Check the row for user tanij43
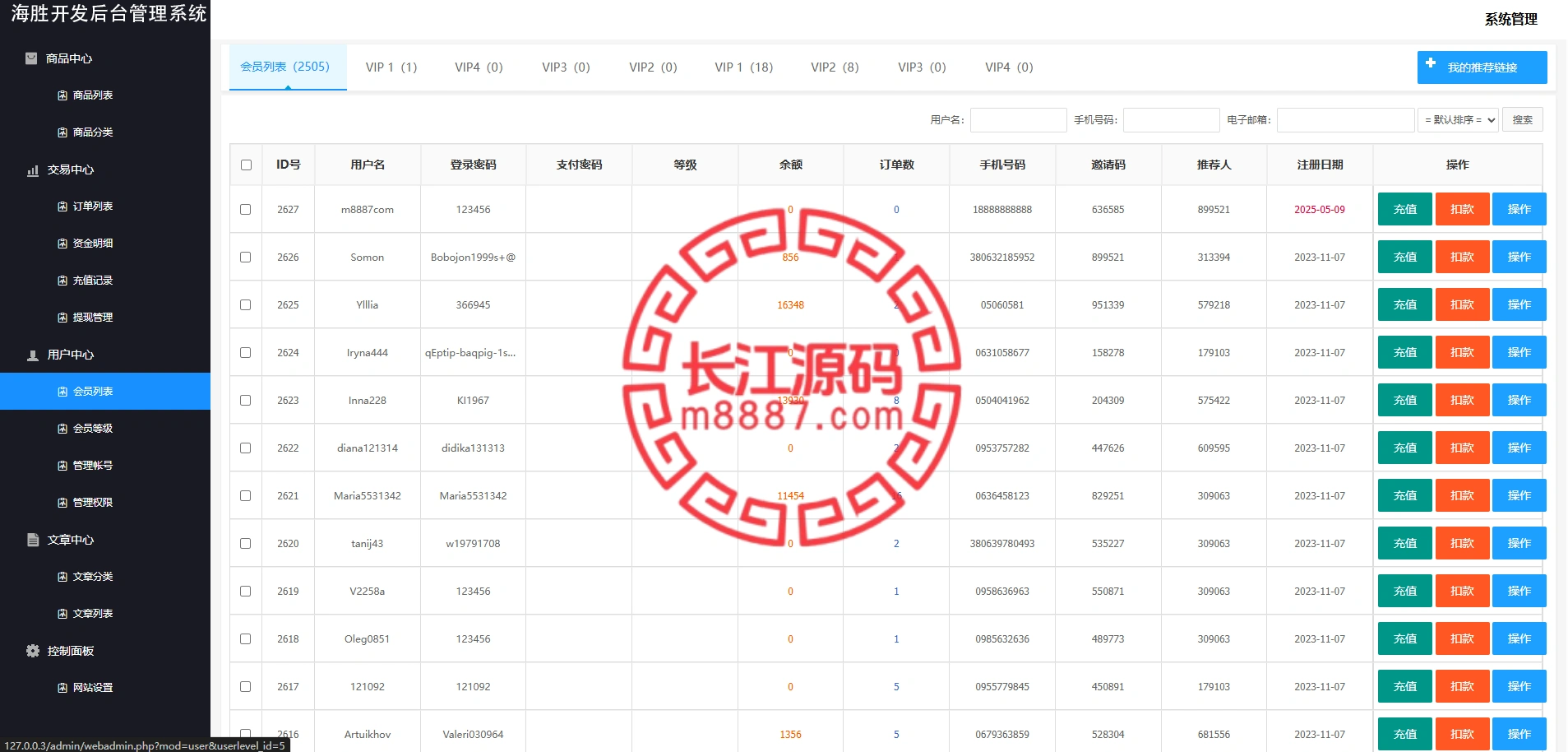This screenshot has height=752, width=1568. click(x=246, y=543)
